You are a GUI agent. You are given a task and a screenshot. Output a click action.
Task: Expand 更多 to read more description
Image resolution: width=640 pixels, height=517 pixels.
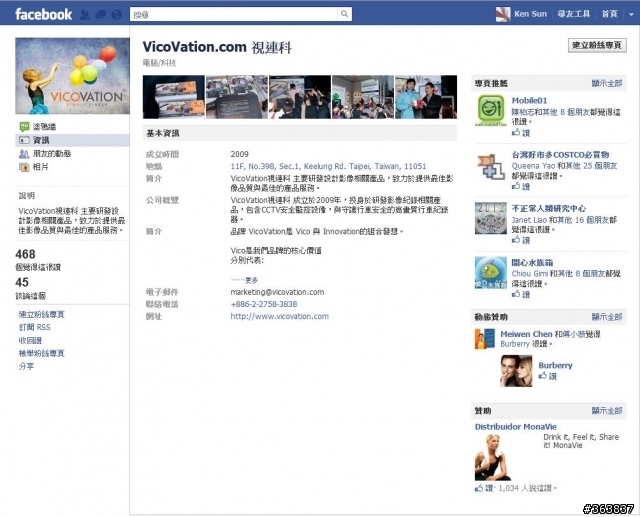[251, 280]
